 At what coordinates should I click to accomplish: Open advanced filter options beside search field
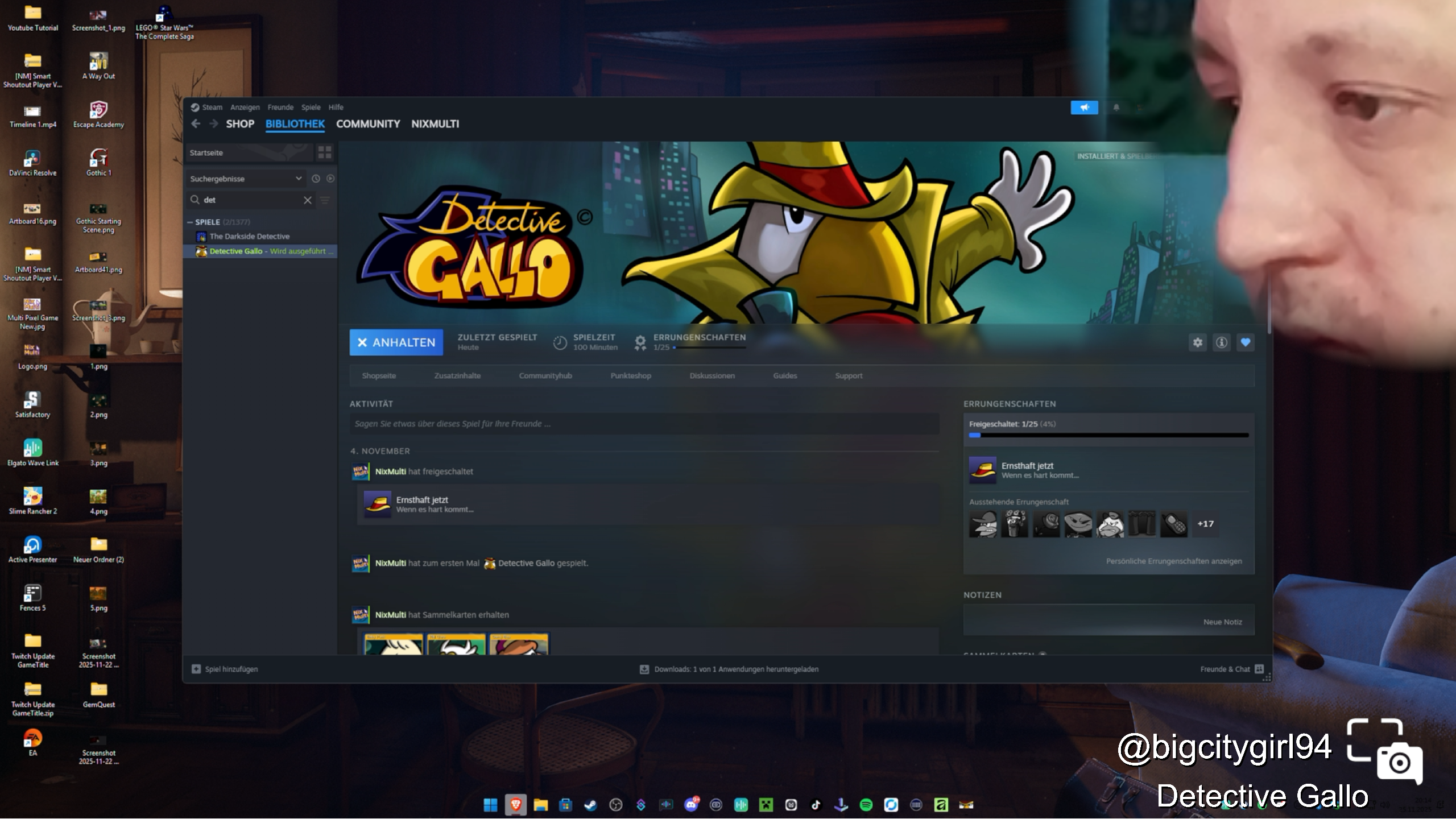(325, 200)
